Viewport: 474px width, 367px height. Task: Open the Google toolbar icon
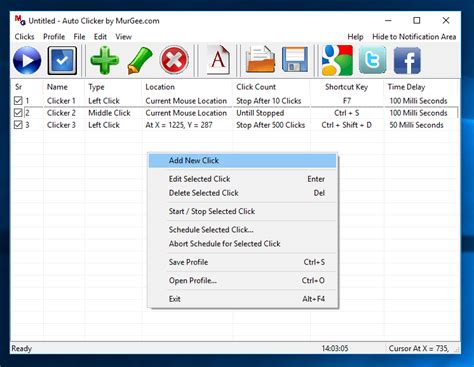tap(337, 60)
